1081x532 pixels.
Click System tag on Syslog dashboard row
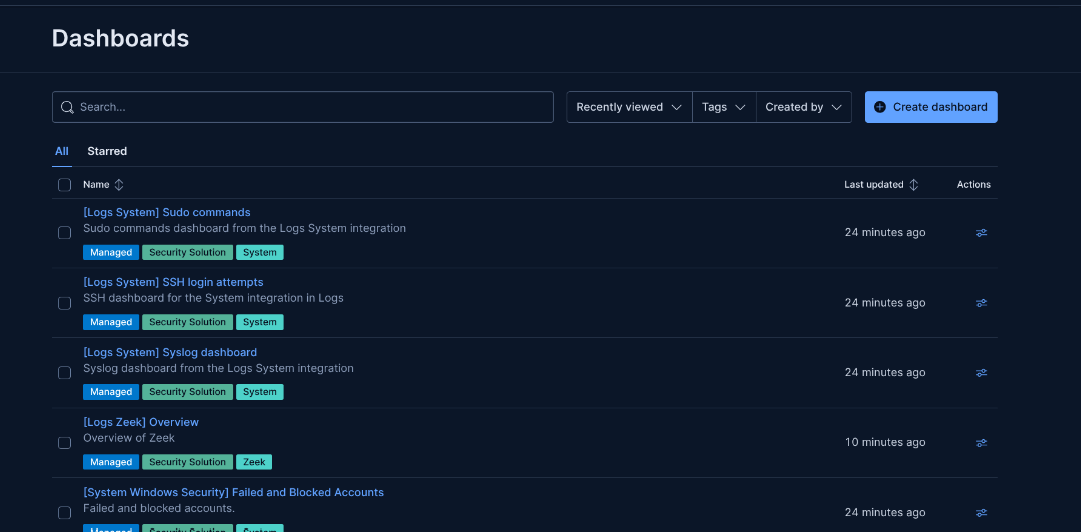pyautogui.click(x=260, y=391)
